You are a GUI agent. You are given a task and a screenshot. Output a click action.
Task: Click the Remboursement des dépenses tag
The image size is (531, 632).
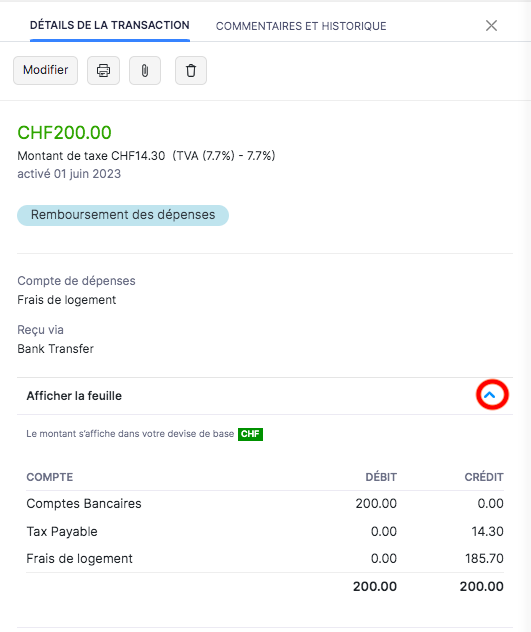(x=123, y=215)
